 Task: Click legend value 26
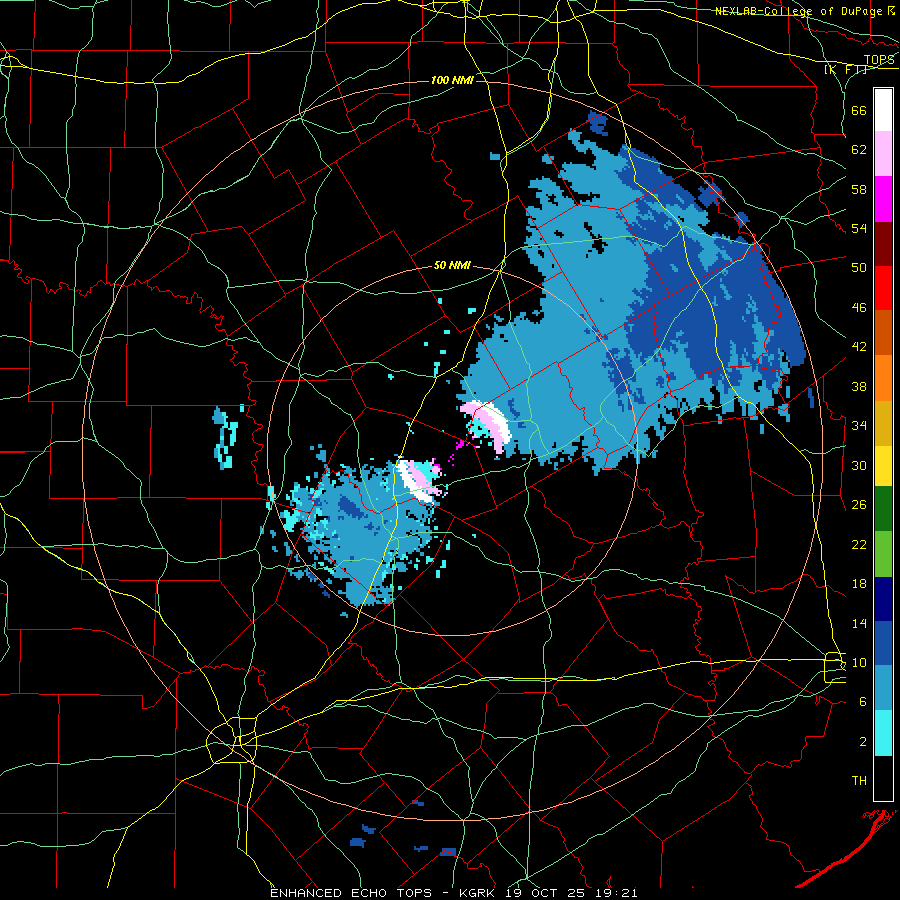tap(859, 505)
